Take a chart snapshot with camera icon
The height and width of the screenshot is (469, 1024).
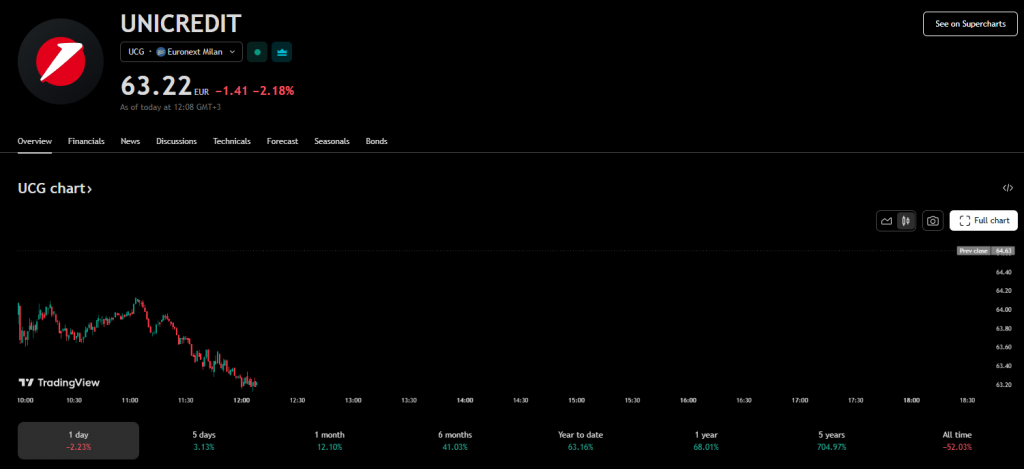coord(933,221)
